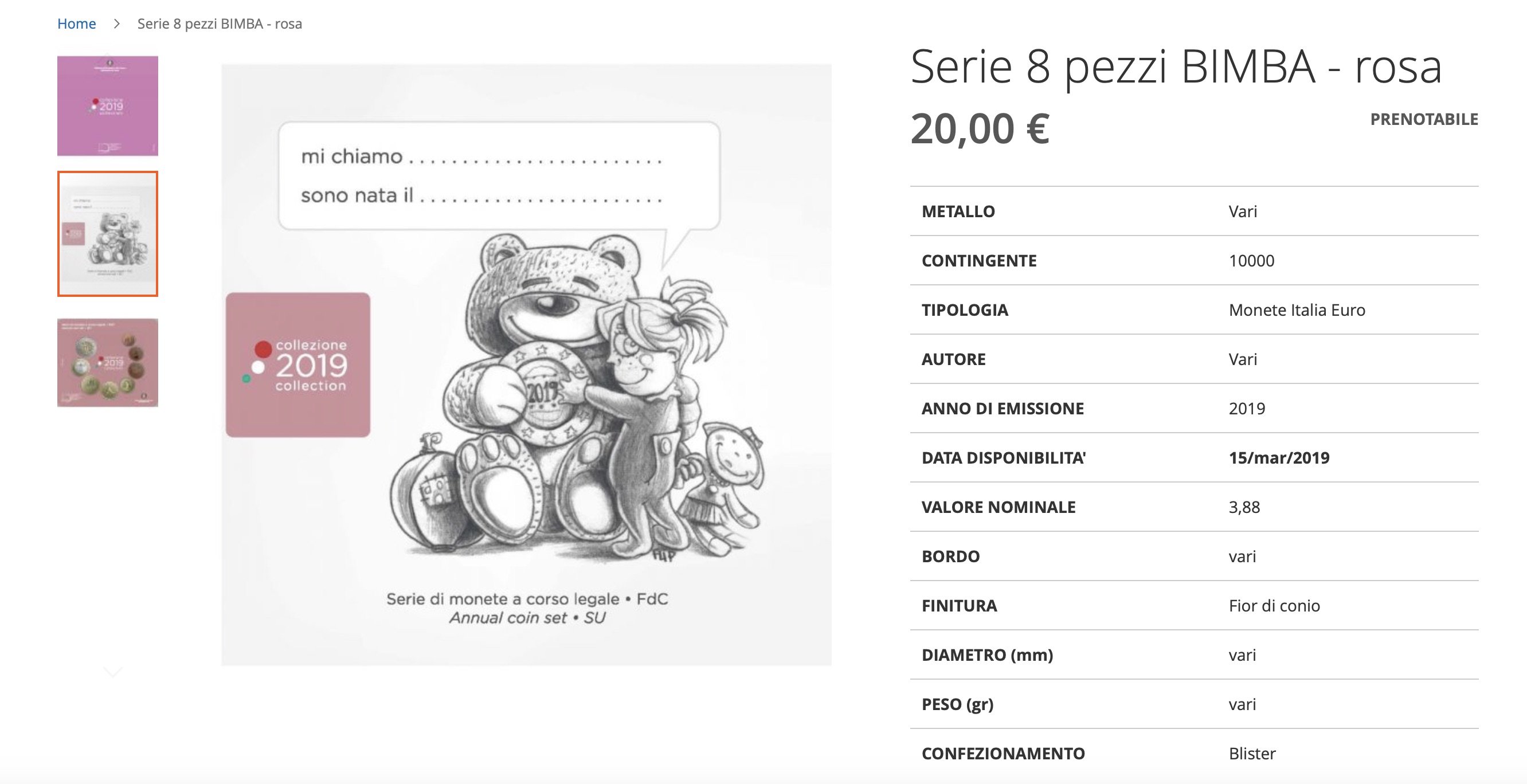Screen dimensions: 1527x784
Task: Click the 'mi chiamo' speech bubble
Action: tap(499, 175)
